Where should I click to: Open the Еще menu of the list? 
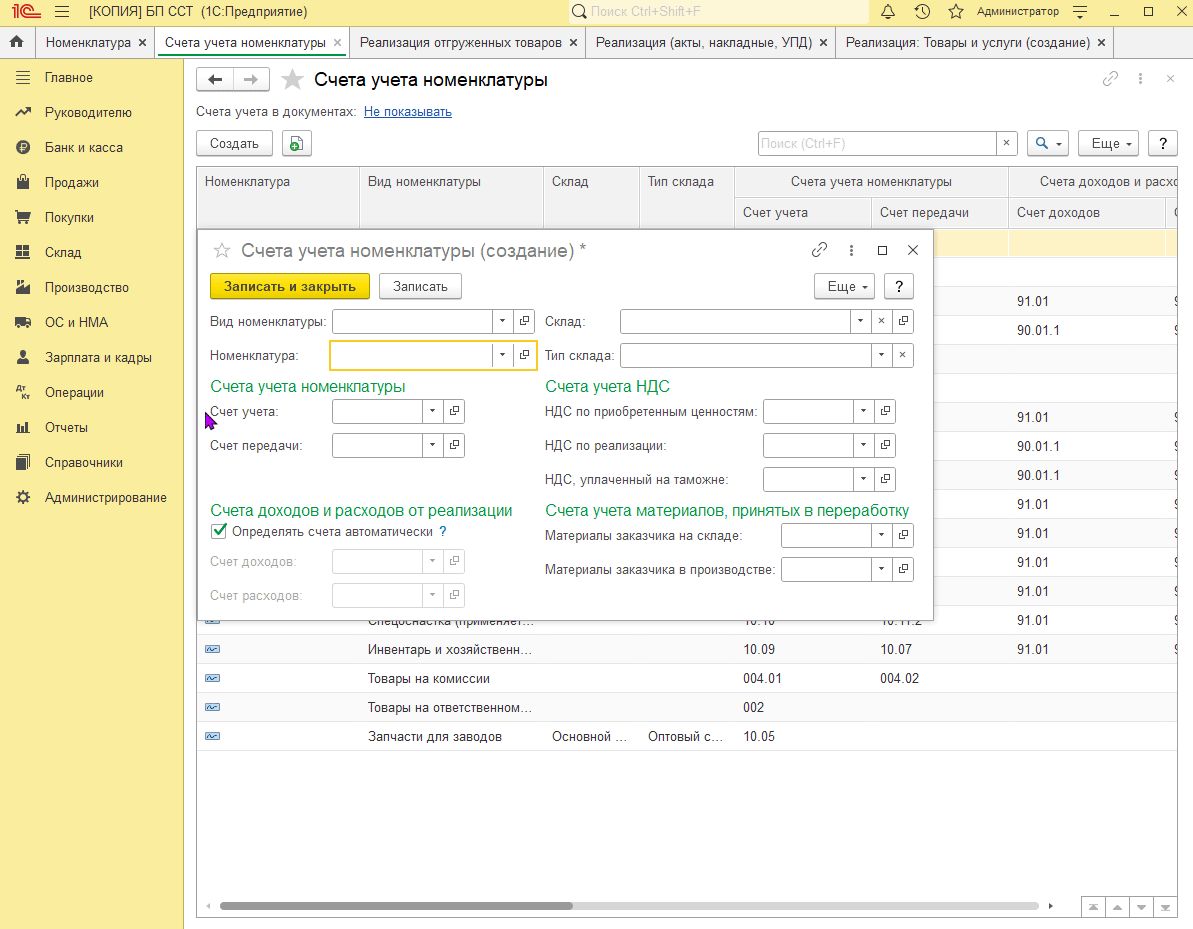coord(1109,143)
